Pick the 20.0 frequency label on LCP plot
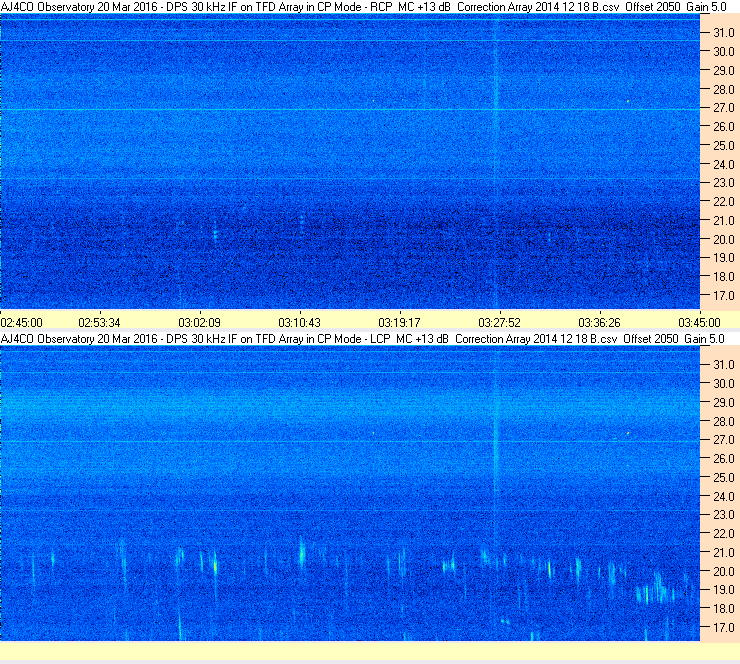This screenshot has width=740, height=664. [x=724, y=572]
